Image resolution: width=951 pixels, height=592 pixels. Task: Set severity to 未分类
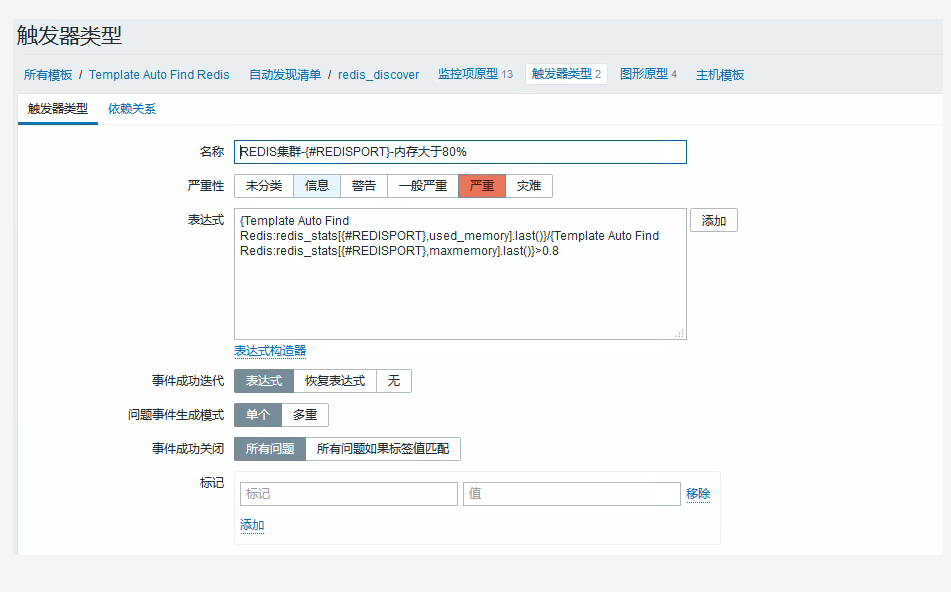point(264,186)
